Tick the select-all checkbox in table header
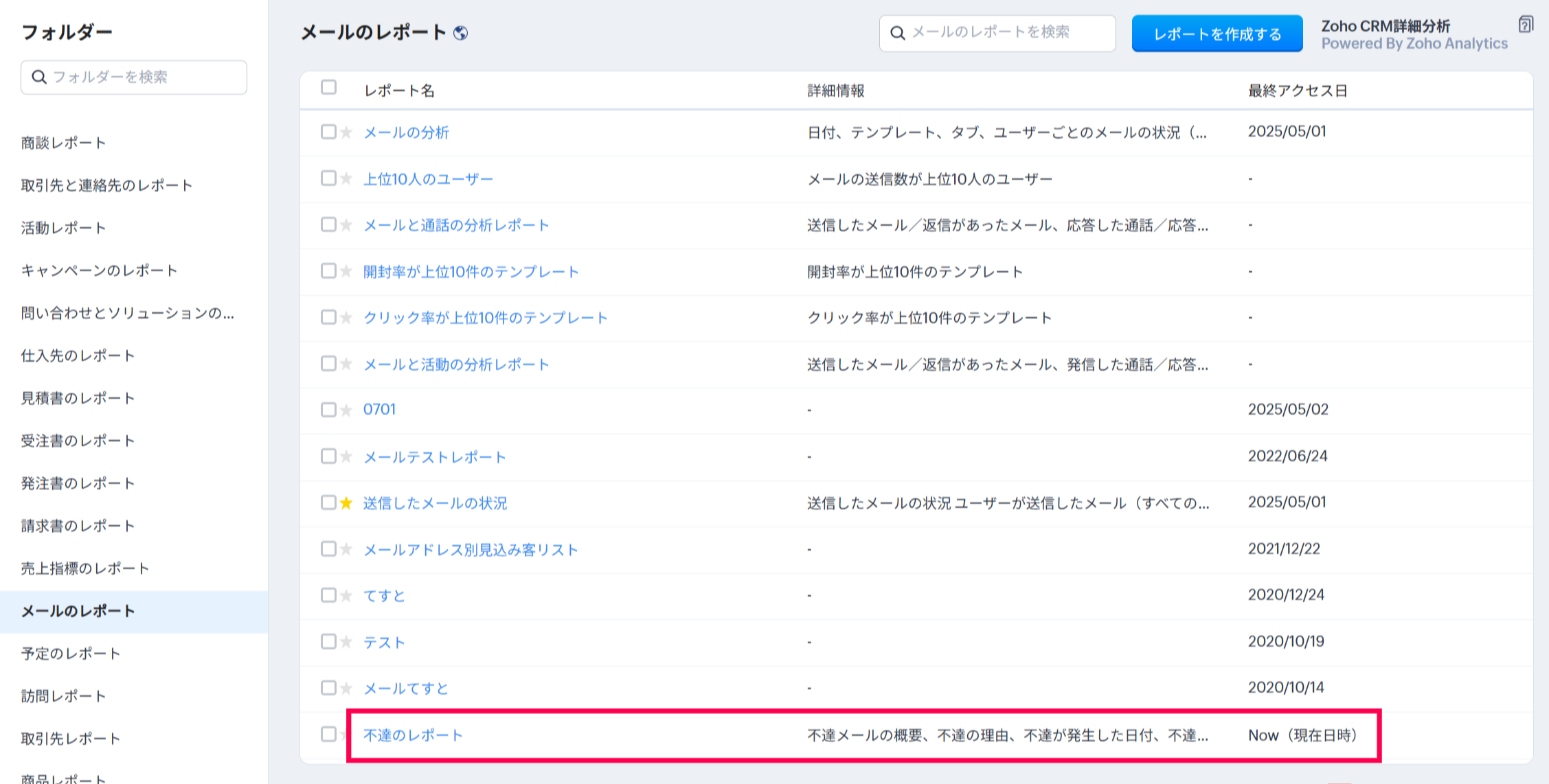This screenshot has width=1549, height=784. pyautogui.click(x=328, y=87)
